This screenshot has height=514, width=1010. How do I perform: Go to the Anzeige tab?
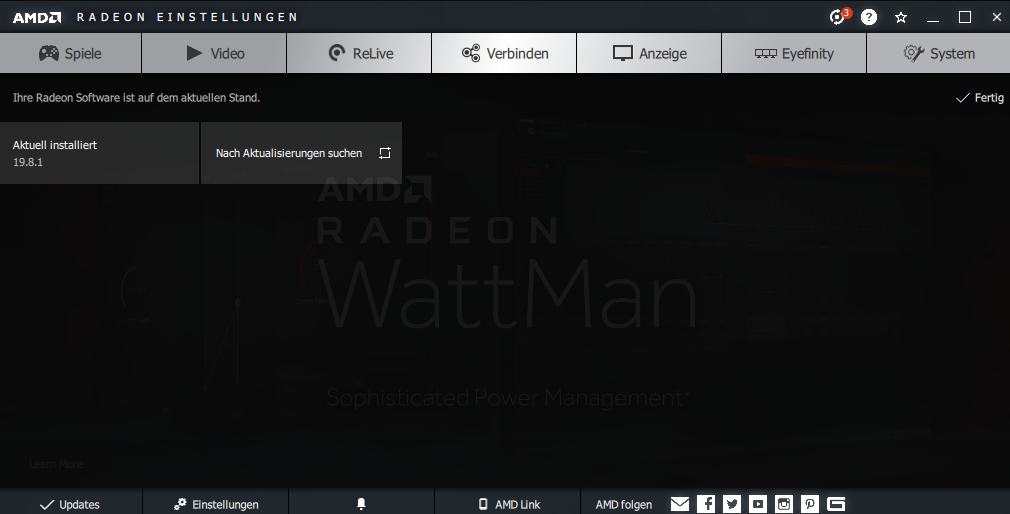pyautogui.click(x=649, y=53)
